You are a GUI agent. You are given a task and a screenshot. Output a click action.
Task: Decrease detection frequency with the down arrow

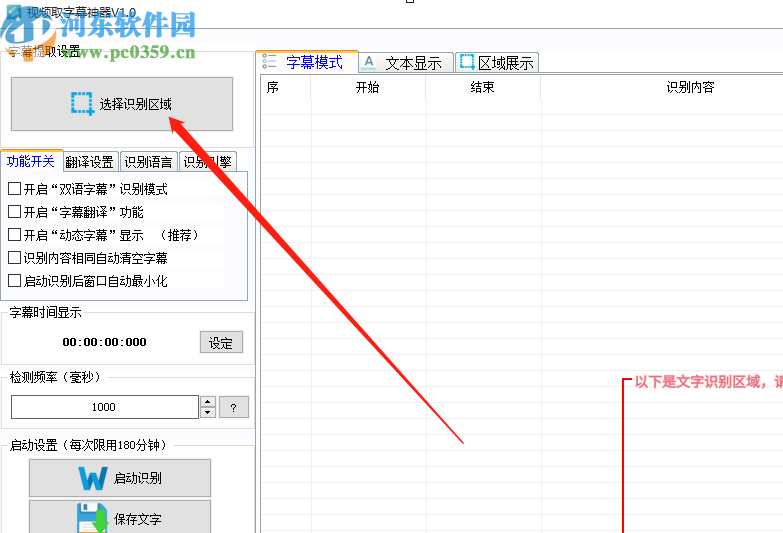pos(208,413)
